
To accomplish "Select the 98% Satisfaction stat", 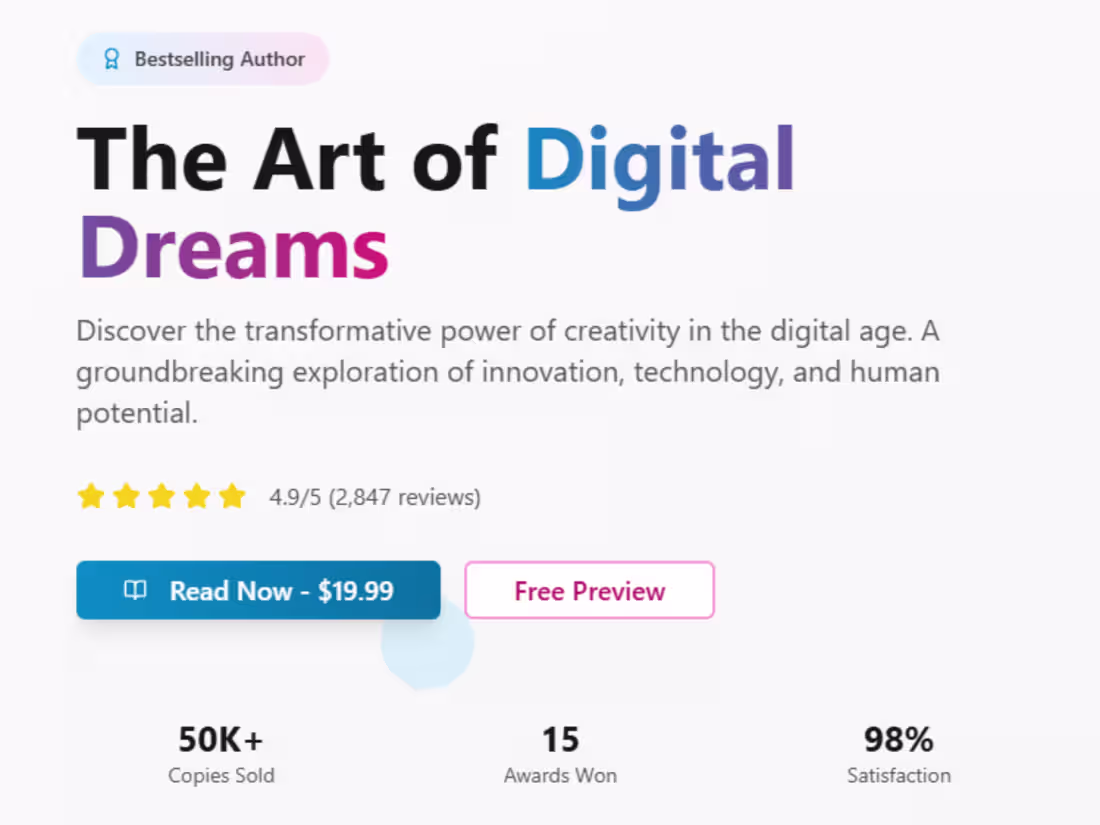I will pyautogui.click(x=898, y=753).
